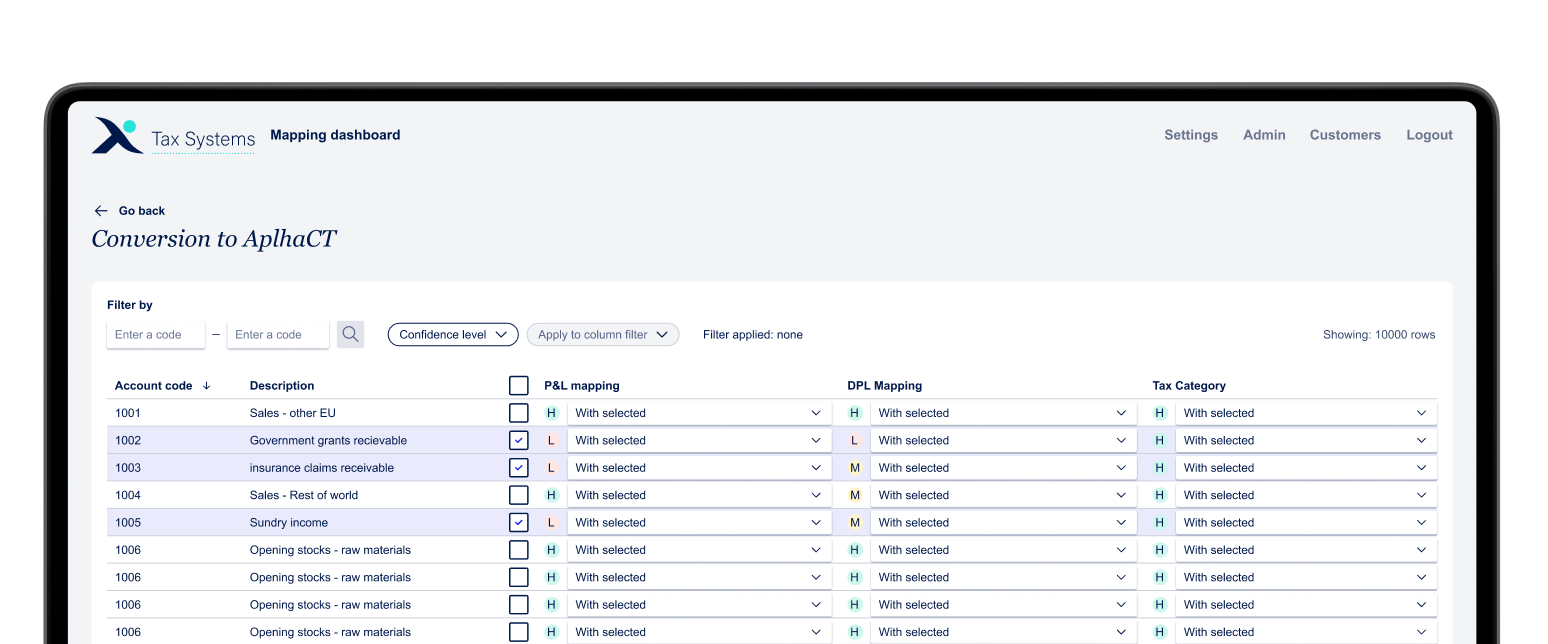The height and width of the screenshot is (644, 1548).
Task: Uncheck the Sundry income row checkbox
Action: 518,523
